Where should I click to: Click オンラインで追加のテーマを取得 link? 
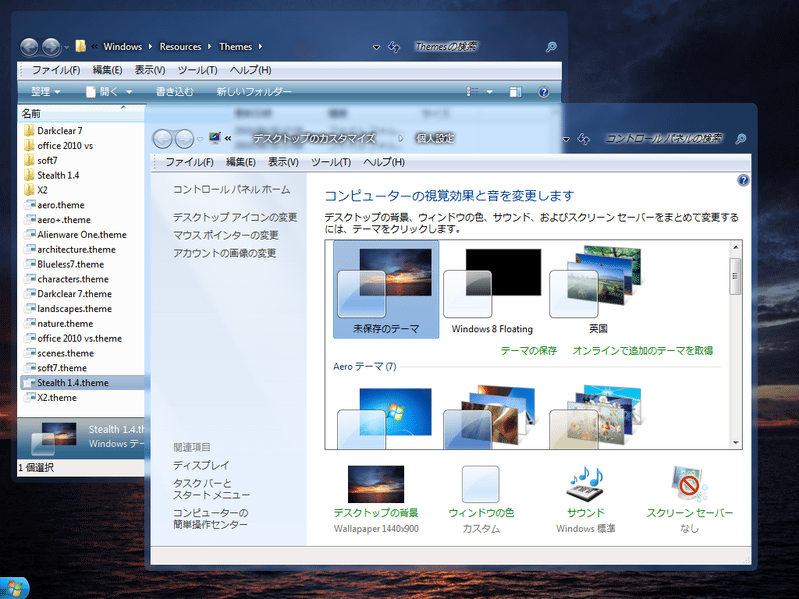click(643, 350)
